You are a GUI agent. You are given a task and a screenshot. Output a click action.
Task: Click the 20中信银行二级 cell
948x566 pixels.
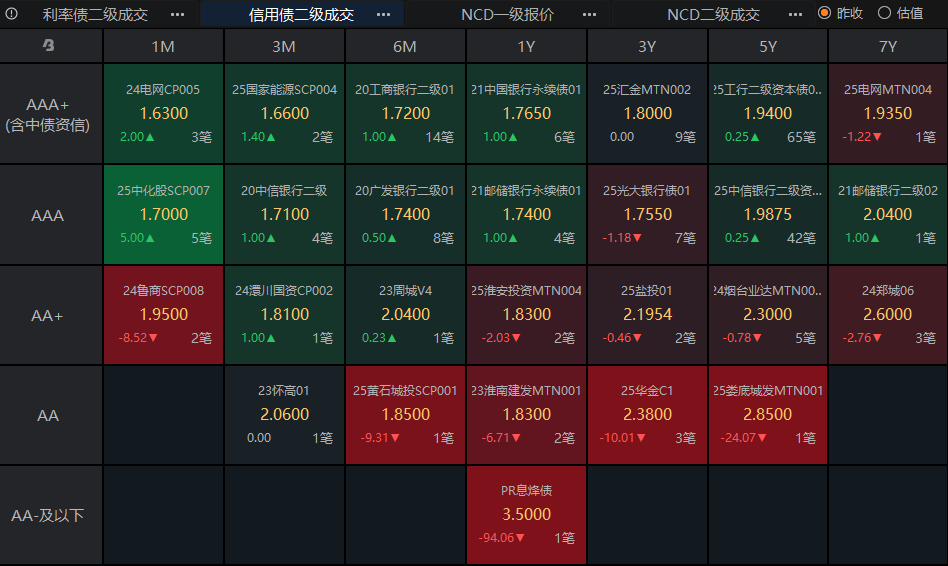pyautogui.click(x=284, y=215)
